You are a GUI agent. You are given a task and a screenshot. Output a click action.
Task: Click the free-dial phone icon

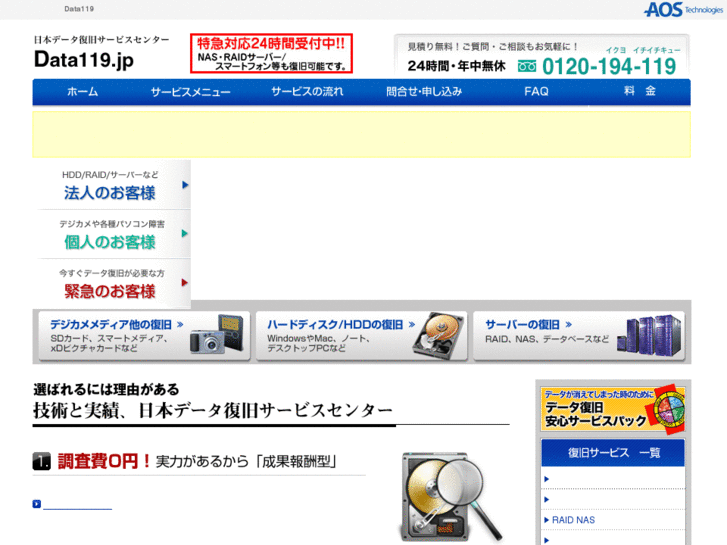click(527, 66)
